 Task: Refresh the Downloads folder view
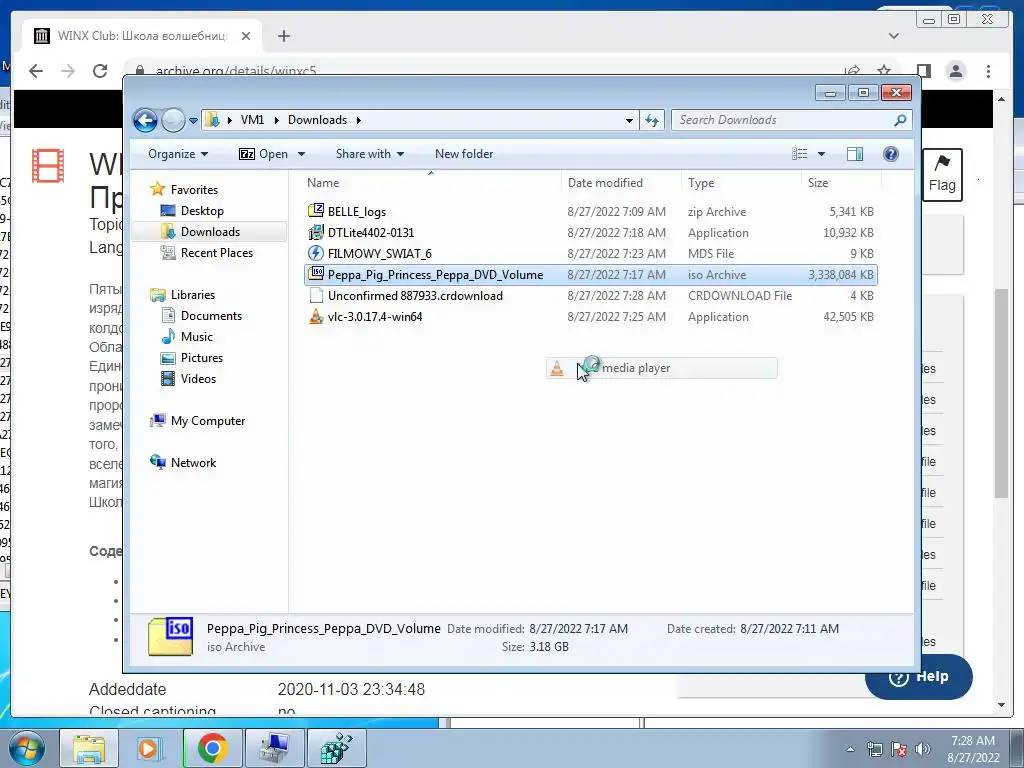(x=652, y=120)
